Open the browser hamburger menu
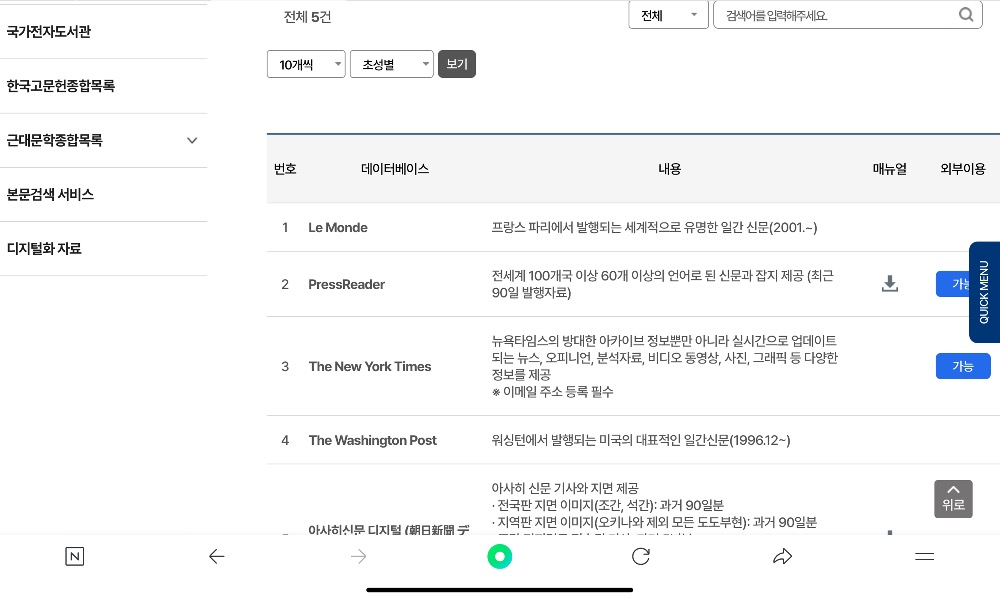 click(924, 556)
